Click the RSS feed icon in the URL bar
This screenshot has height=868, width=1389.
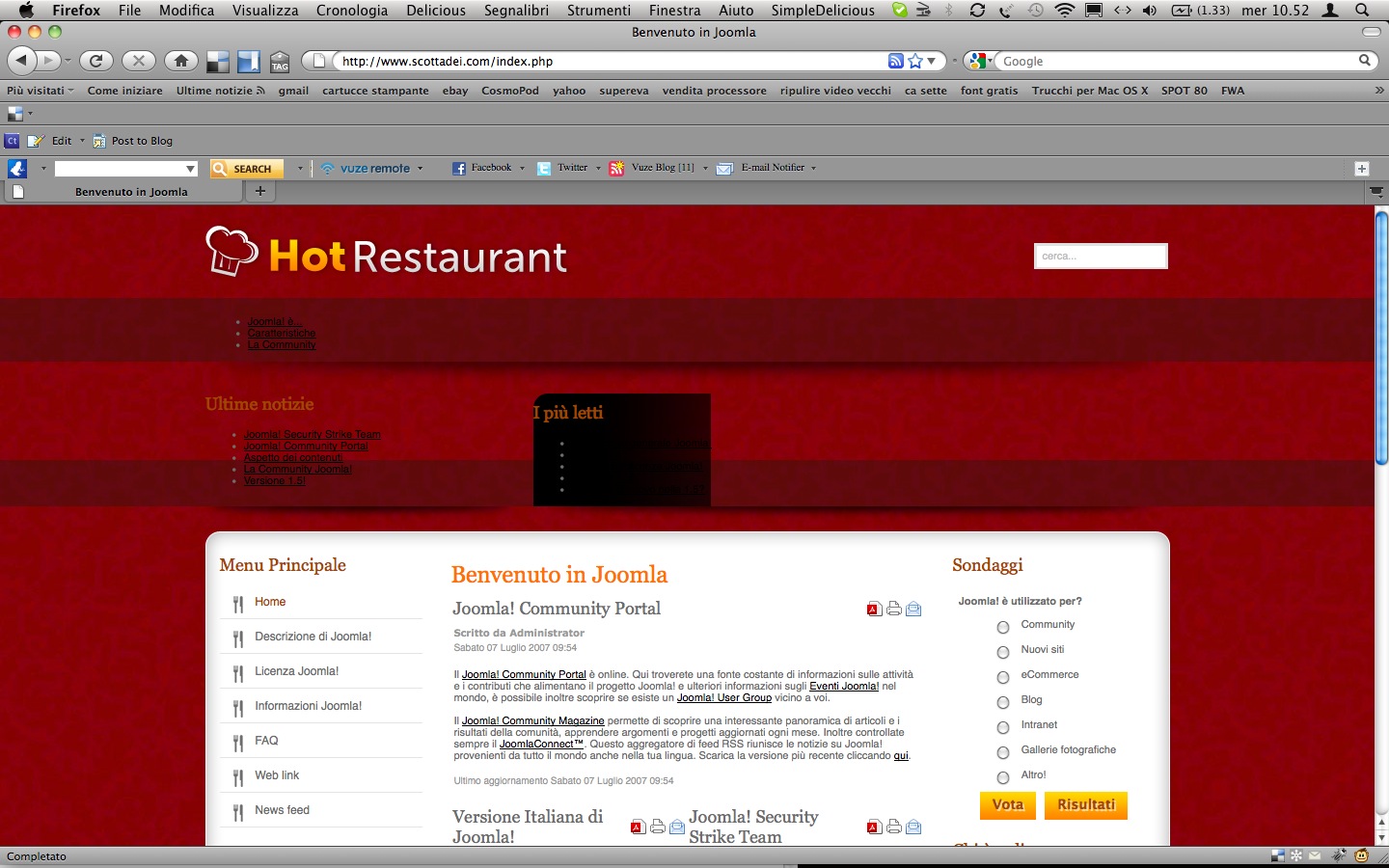point(896,61)
